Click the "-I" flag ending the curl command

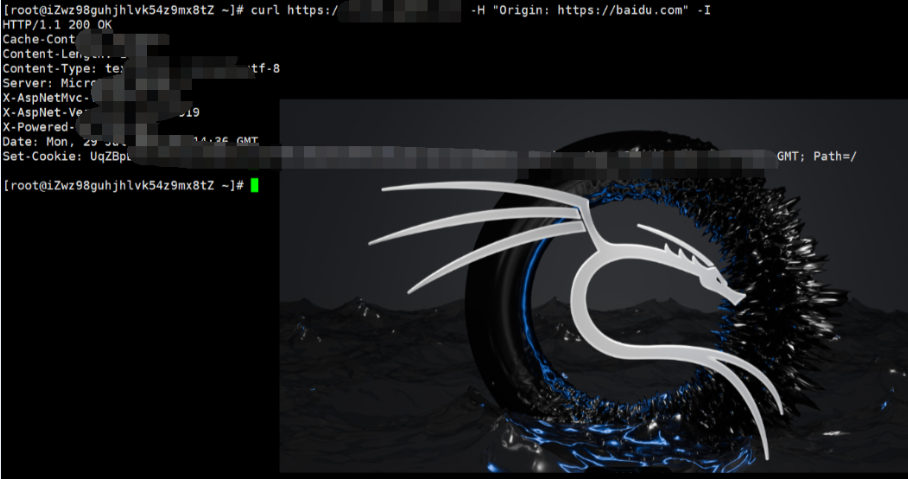[x=704, y=10]
